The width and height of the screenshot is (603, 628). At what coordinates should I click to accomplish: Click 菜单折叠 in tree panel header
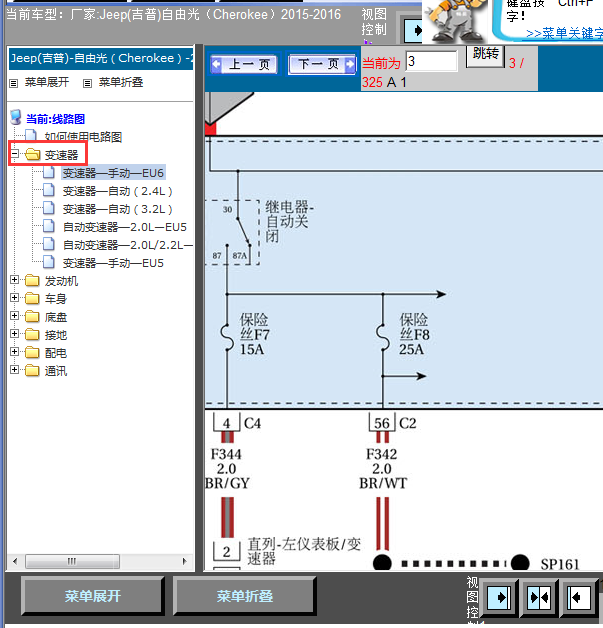pyautogui.click(x=121, y=83)
